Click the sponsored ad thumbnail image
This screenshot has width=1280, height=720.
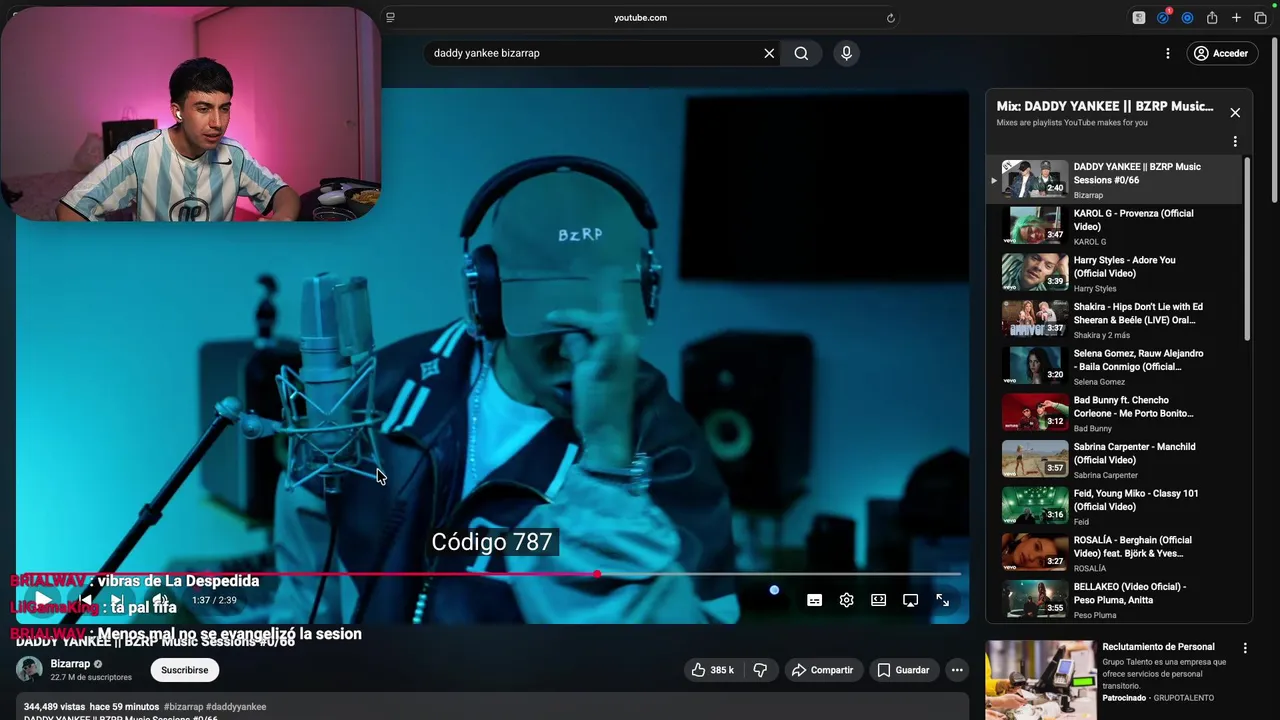tap(1040, 679)
